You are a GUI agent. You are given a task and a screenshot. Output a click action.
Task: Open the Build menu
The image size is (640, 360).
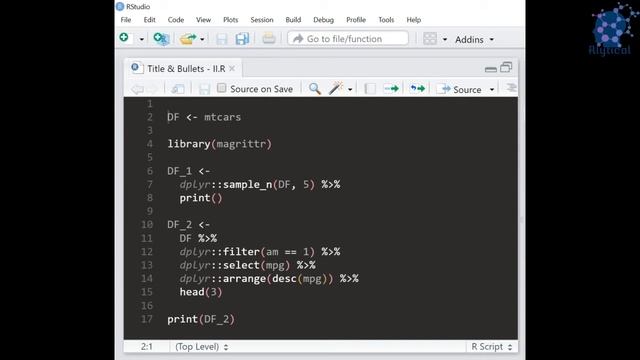(x=293, y=20)
